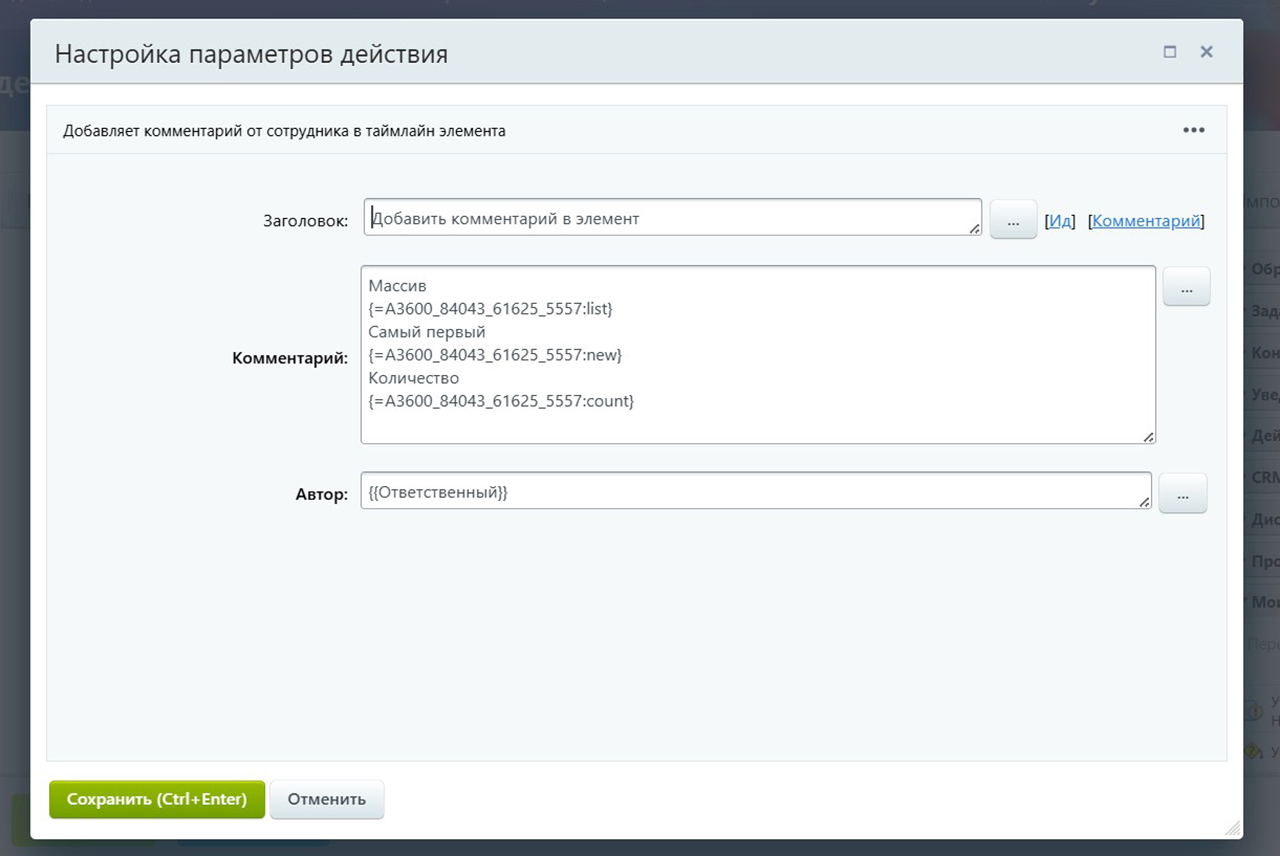
Task: Click the Настройка параметров действия title bar
Action: pyautogui.click(x=637, y=52)
